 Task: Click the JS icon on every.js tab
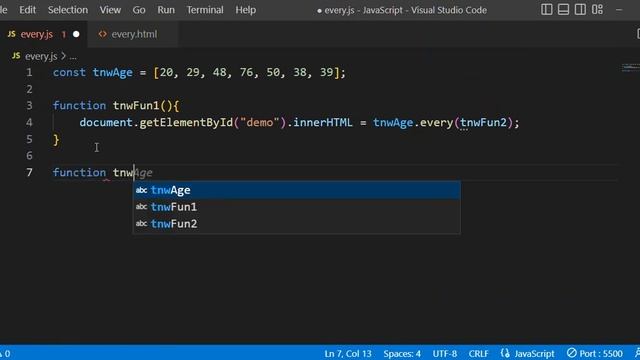pyautogui.click(x=11, y=34)
